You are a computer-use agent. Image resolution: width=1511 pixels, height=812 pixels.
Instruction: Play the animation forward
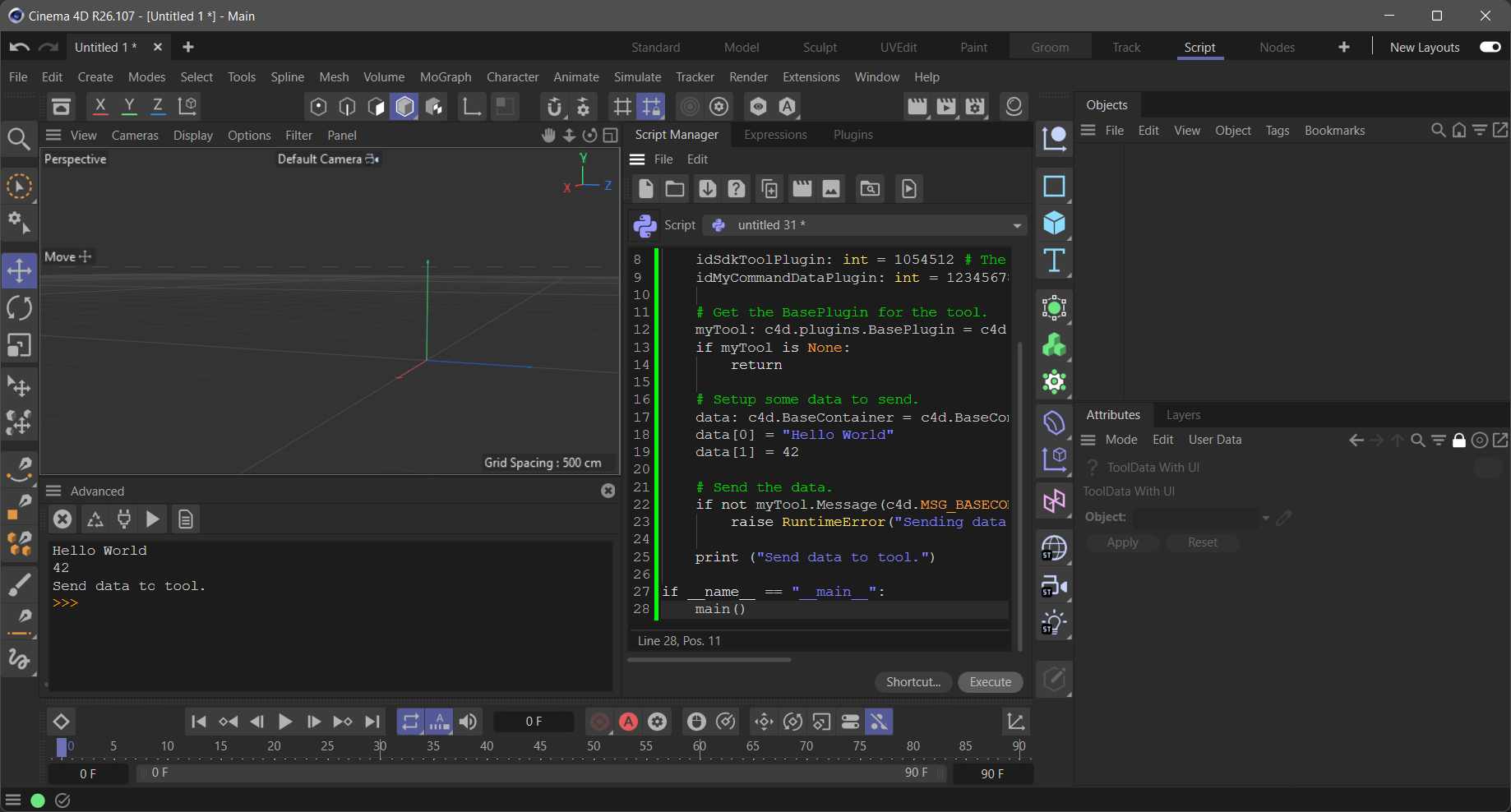(x=285, y=722)
